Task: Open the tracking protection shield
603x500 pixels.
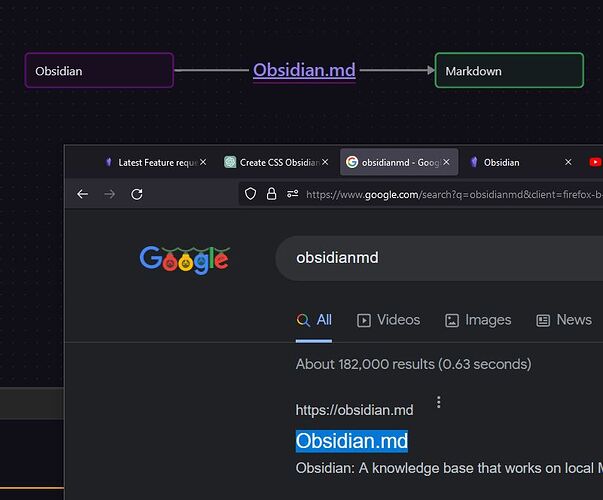Action: tap(250, 194)
